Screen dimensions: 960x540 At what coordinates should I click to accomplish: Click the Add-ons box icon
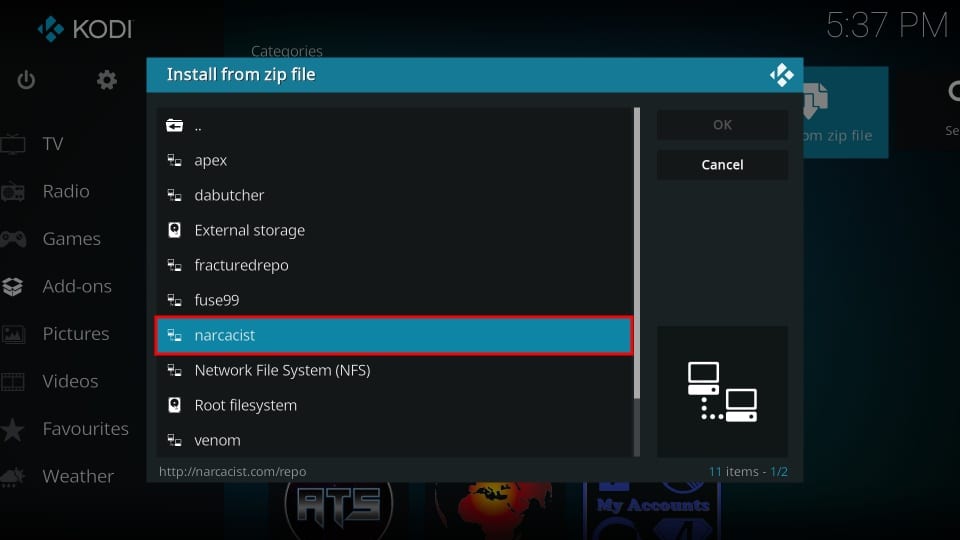pos(12,286)
